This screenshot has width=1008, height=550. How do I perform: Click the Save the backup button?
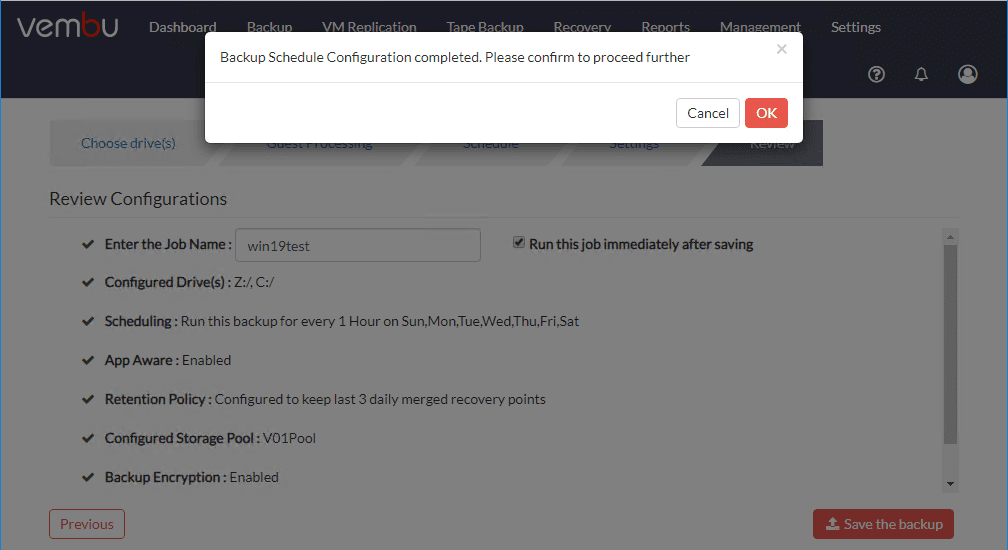[x=883, y=524]
